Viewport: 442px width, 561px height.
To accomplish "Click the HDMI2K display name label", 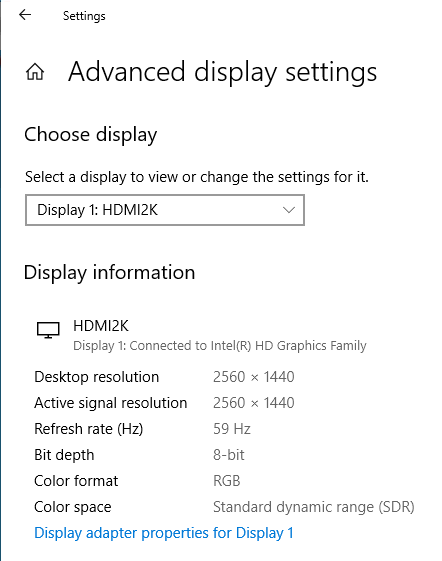I will point(101,326).
